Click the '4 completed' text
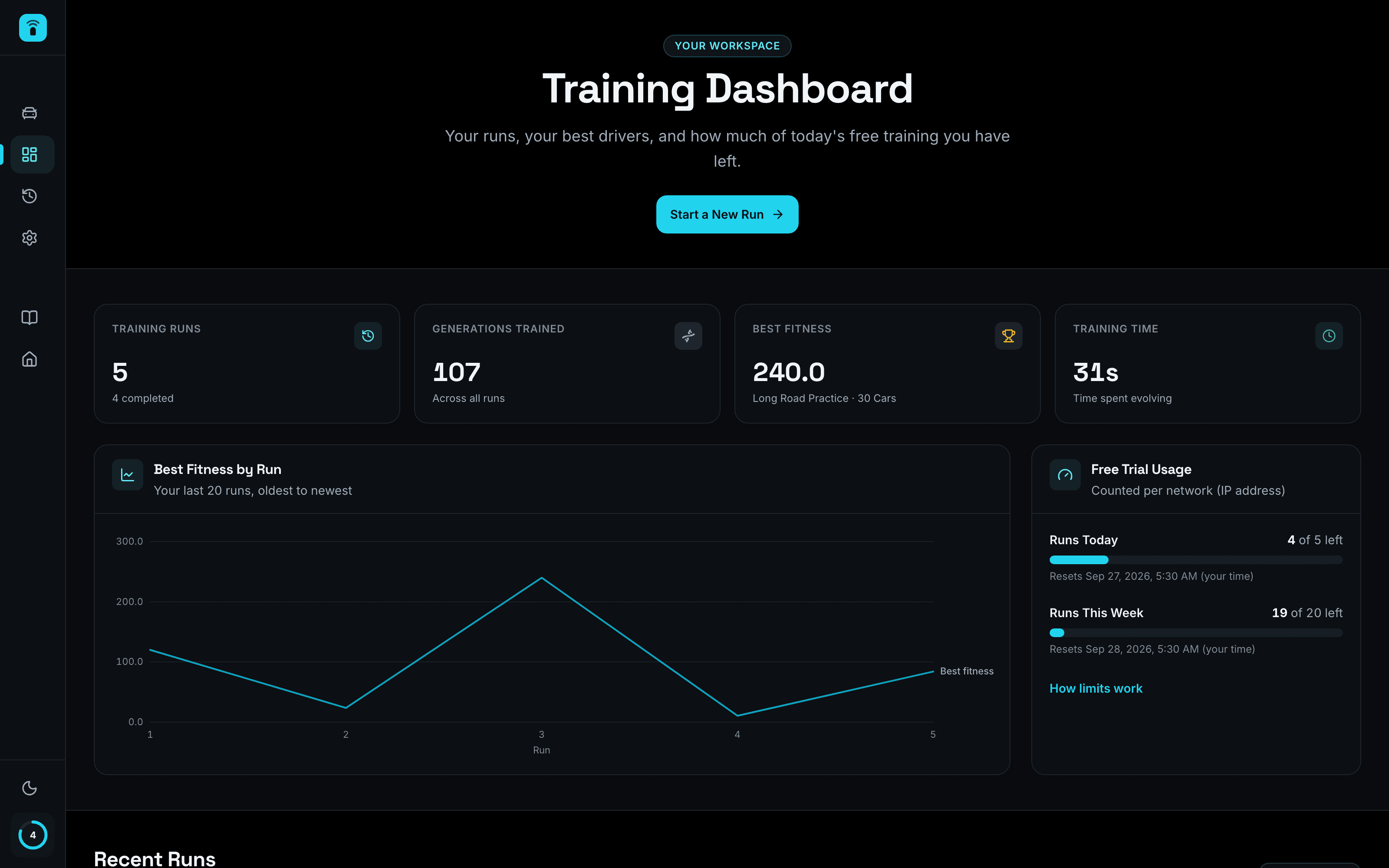 pyautogui.click(x=143, y=398)
